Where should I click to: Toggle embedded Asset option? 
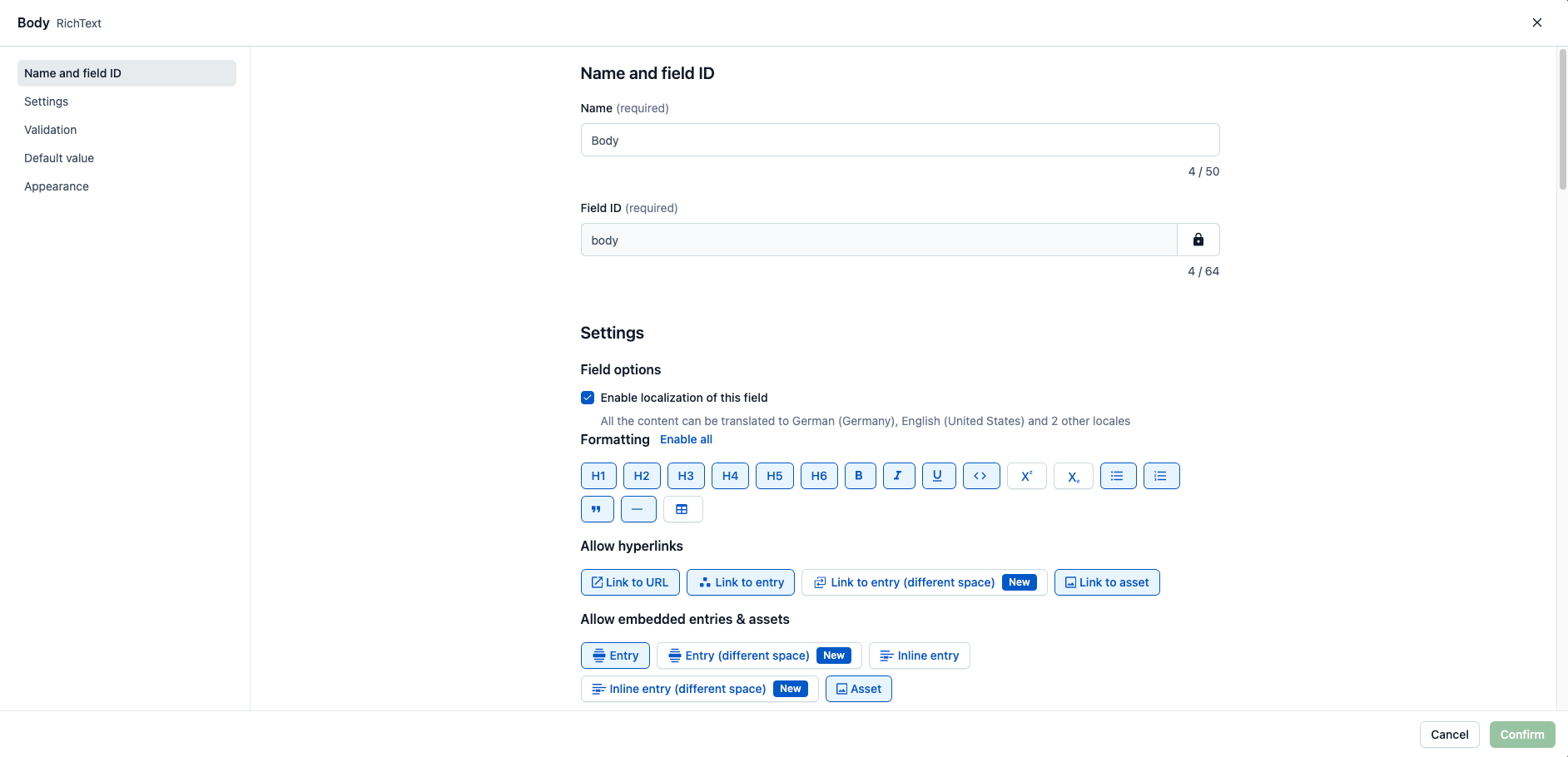click(x=859, y=689)
